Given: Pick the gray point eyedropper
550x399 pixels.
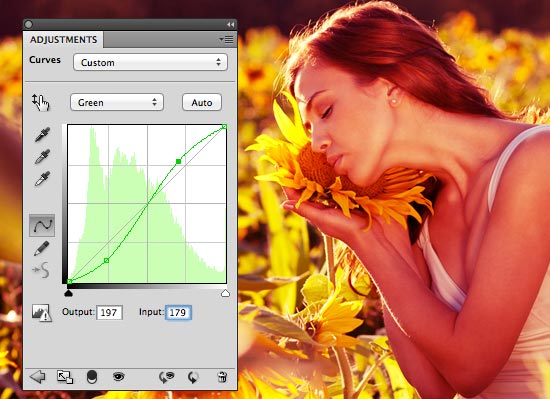Looking at the screenshot, I should [42, 157].
